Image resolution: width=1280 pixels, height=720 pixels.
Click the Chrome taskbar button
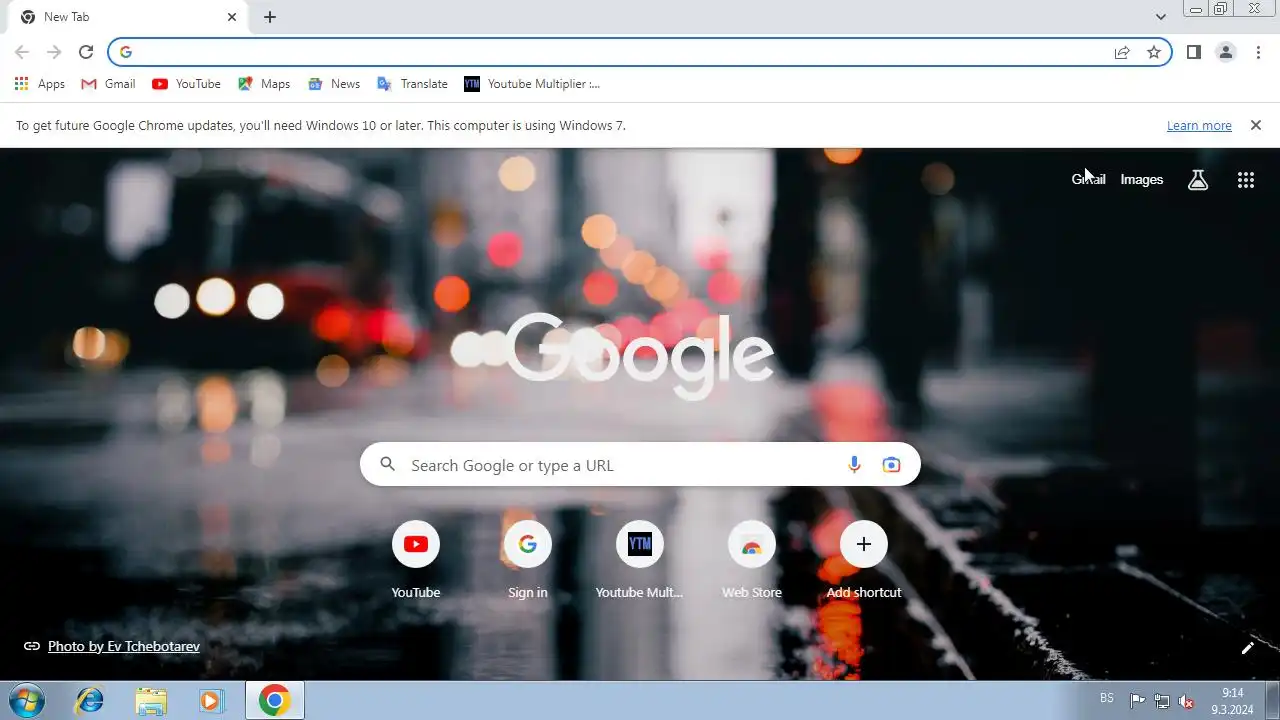(x=275, y=700)
